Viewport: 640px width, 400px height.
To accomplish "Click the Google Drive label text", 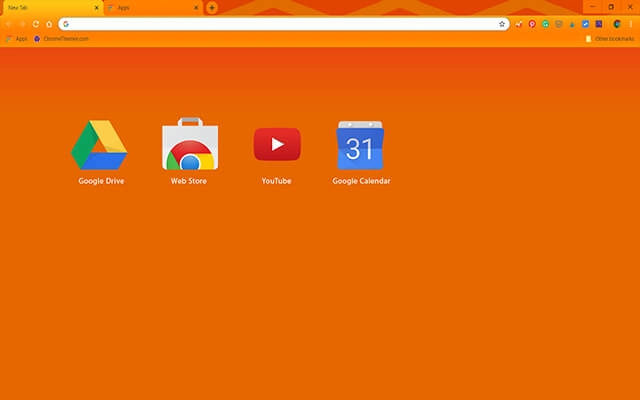I will tap(101, 181).
